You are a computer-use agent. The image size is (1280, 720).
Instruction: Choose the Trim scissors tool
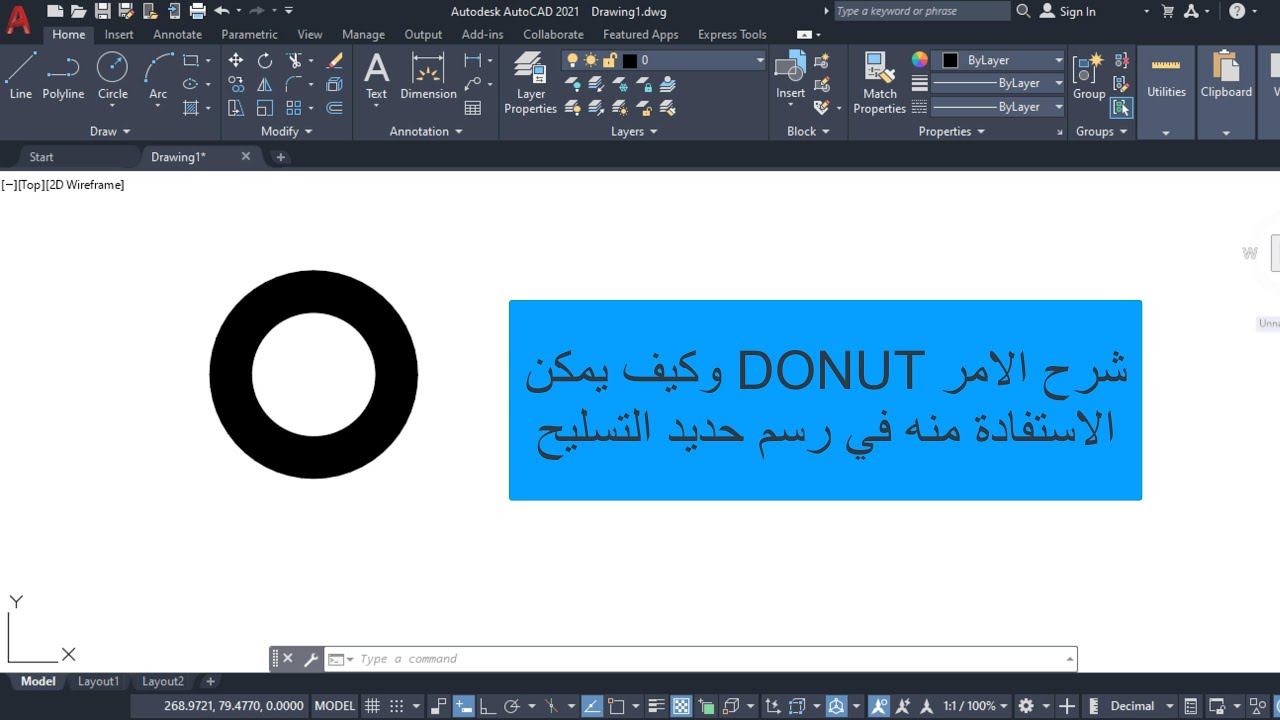[294, 61]
